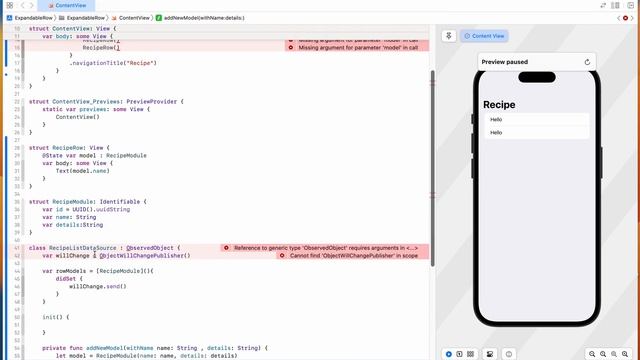Click the @State var model line
This screenshot has height=360, width=640.
coord(94,156)
